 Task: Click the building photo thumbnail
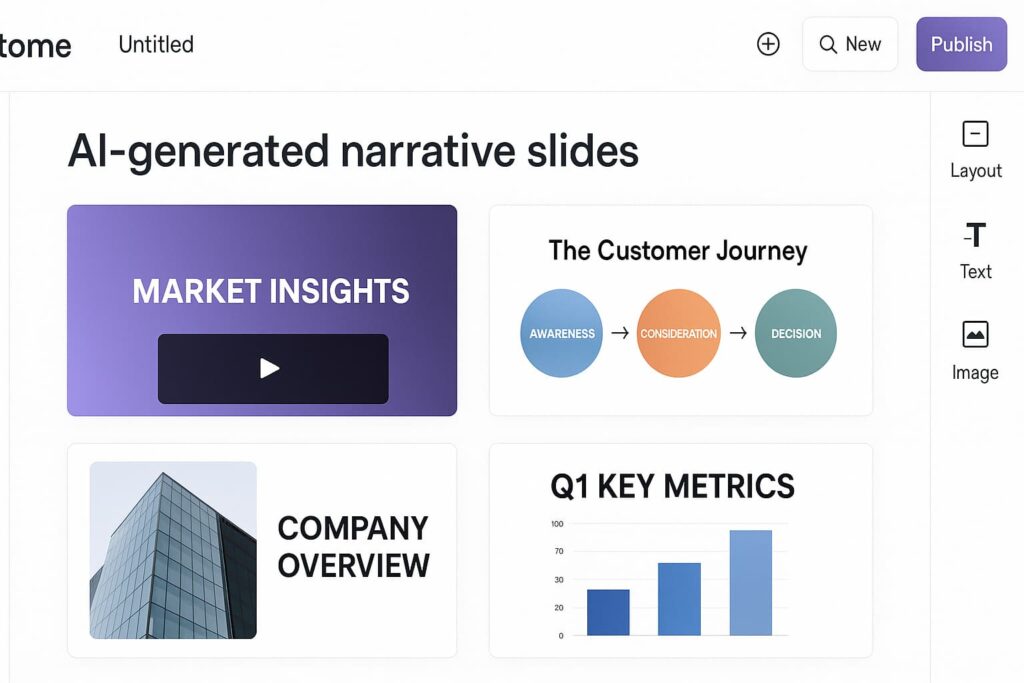[173, 550]
